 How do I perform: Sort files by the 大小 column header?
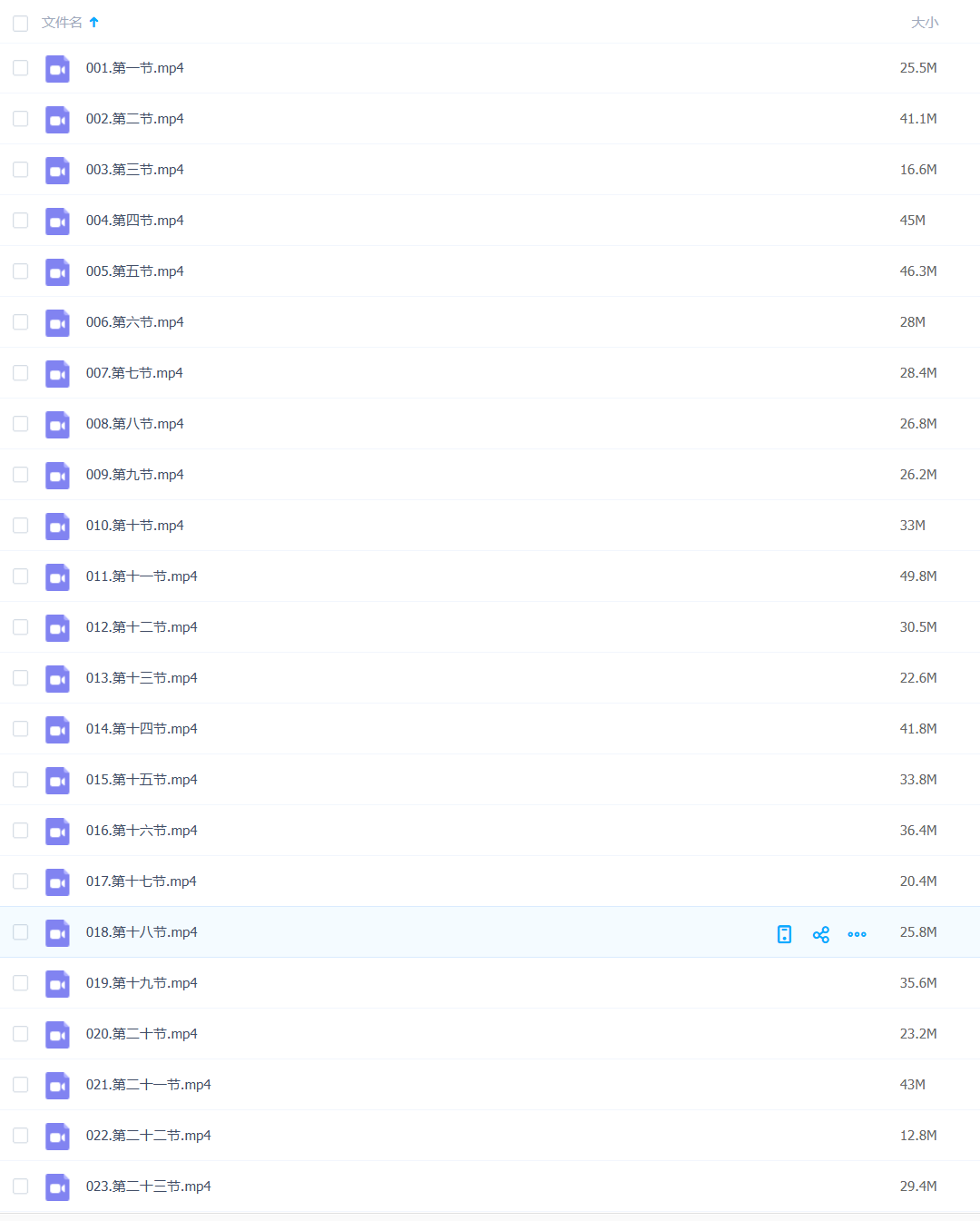pyautogui.click(x=924, y=23)
